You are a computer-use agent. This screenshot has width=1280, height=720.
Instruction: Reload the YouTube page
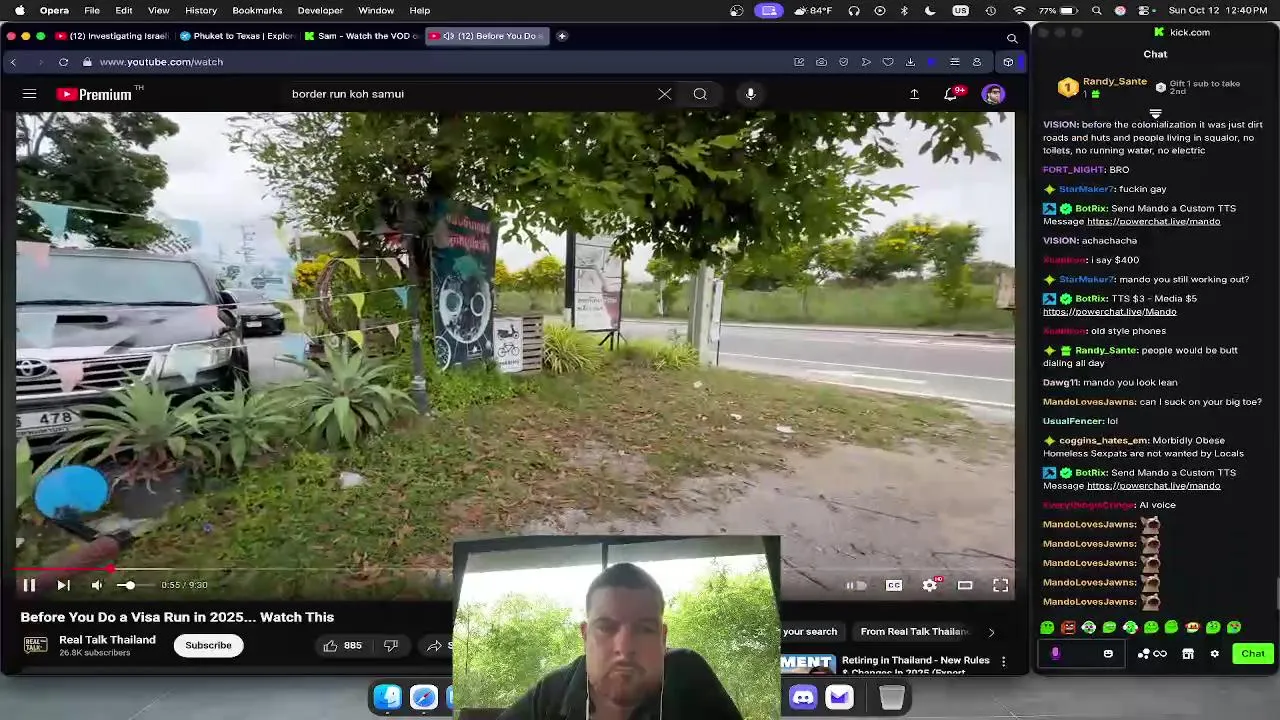click(63, 62)
